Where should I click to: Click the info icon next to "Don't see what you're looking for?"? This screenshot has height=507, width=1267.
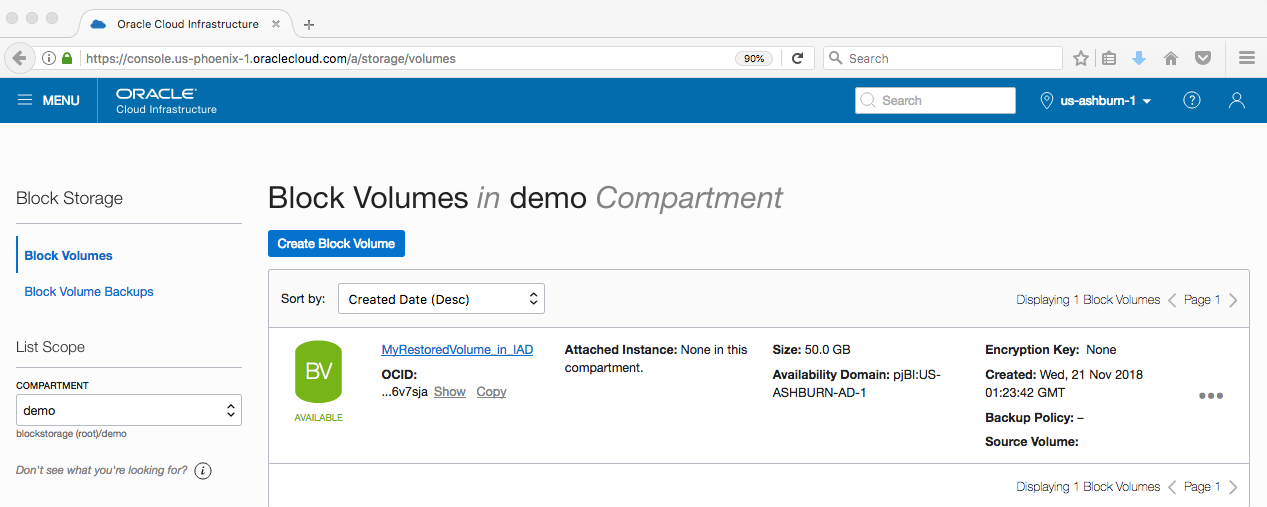click(x=203, y=470)
